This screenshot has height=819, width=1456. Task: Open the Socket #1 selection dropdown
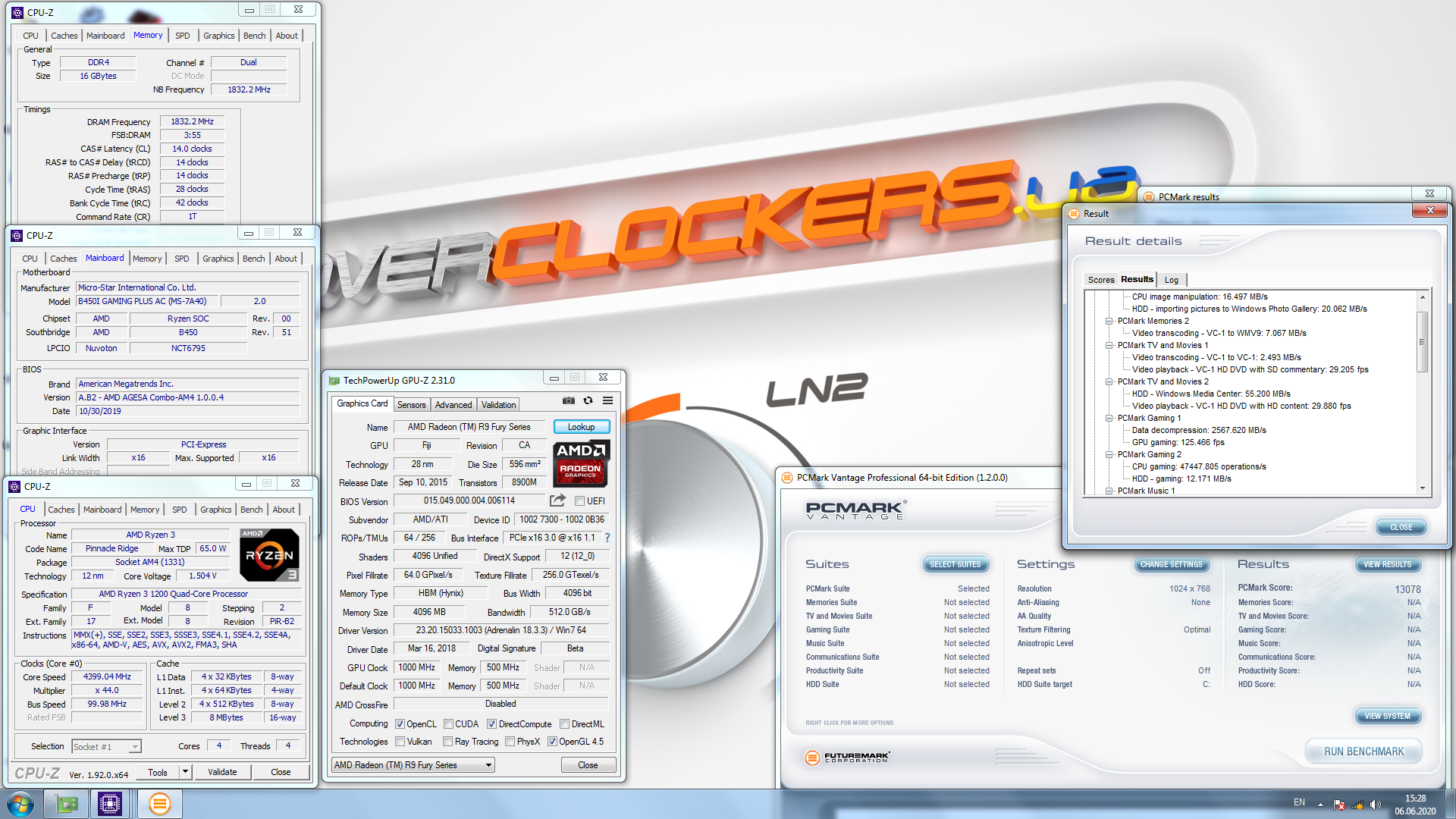(x=106, y=747)
